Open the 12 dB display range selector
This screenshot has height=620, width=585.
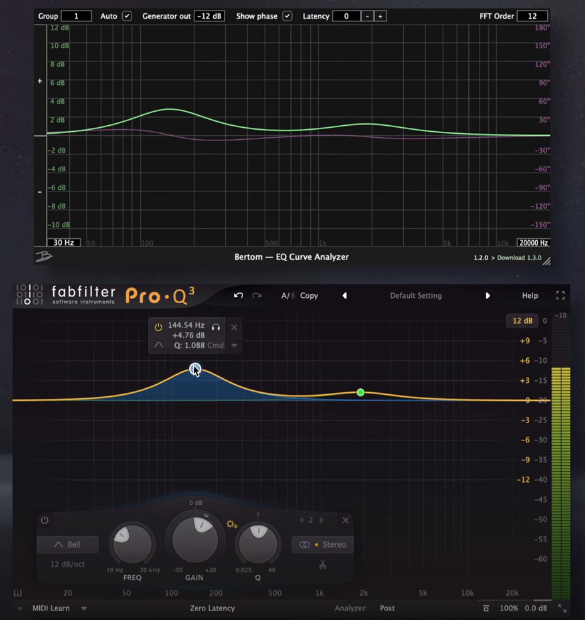pyautogui.click(x=522, y=321)
